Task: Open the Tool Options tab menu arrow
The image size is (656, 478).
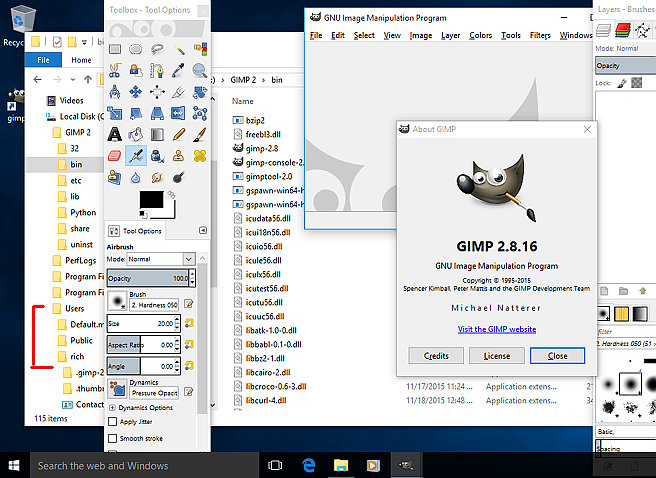Action: (203, 230)
